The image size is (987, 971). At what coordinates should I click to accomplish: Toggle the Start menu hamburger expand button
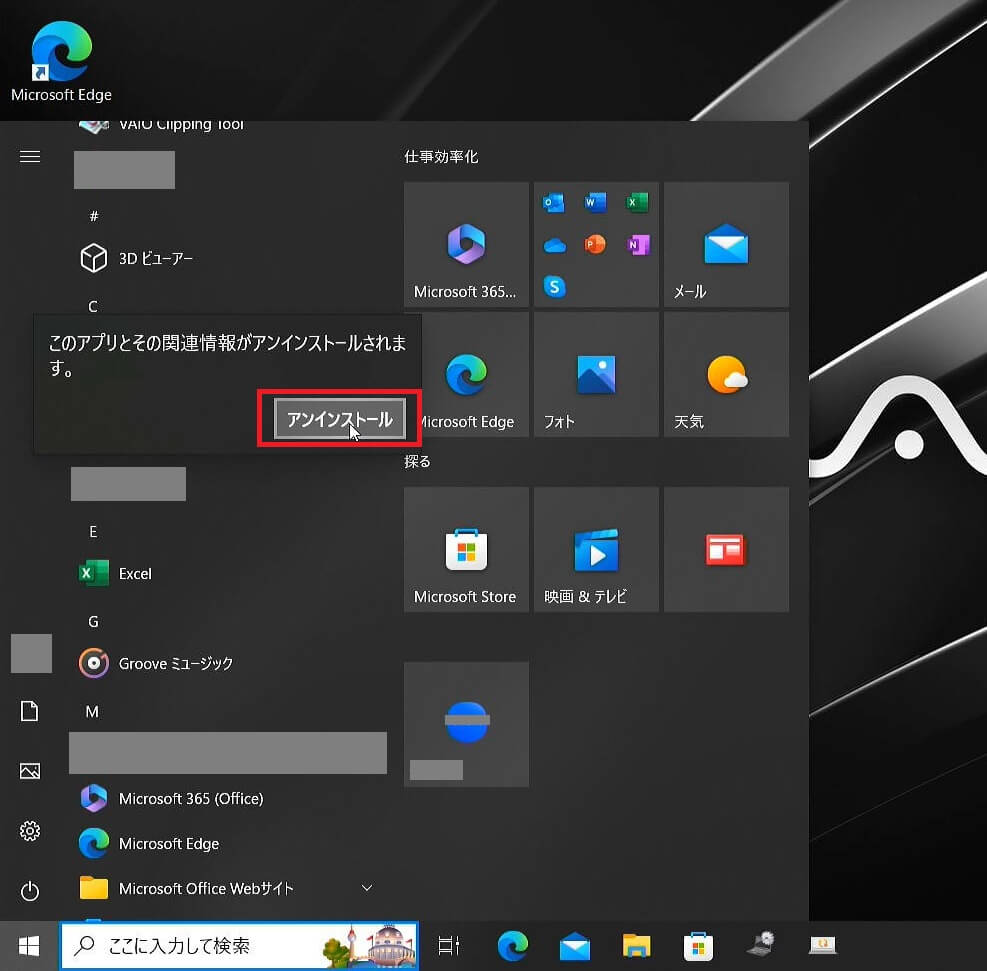coord(30,156)
